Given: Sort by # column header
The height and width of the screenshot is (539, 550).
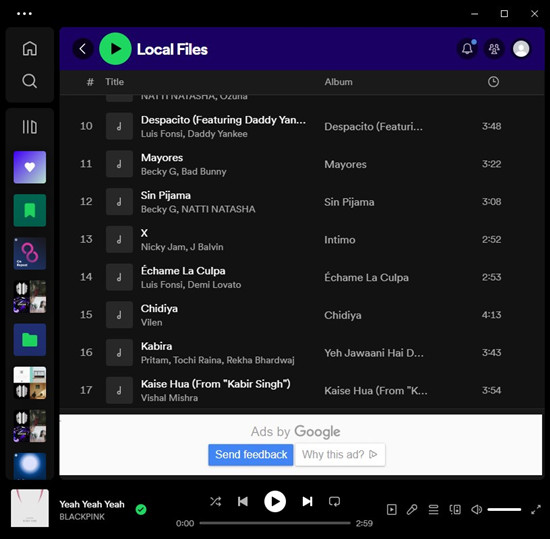Looking at the screenshot, I should pyautogui.click(x=90, y=82).
